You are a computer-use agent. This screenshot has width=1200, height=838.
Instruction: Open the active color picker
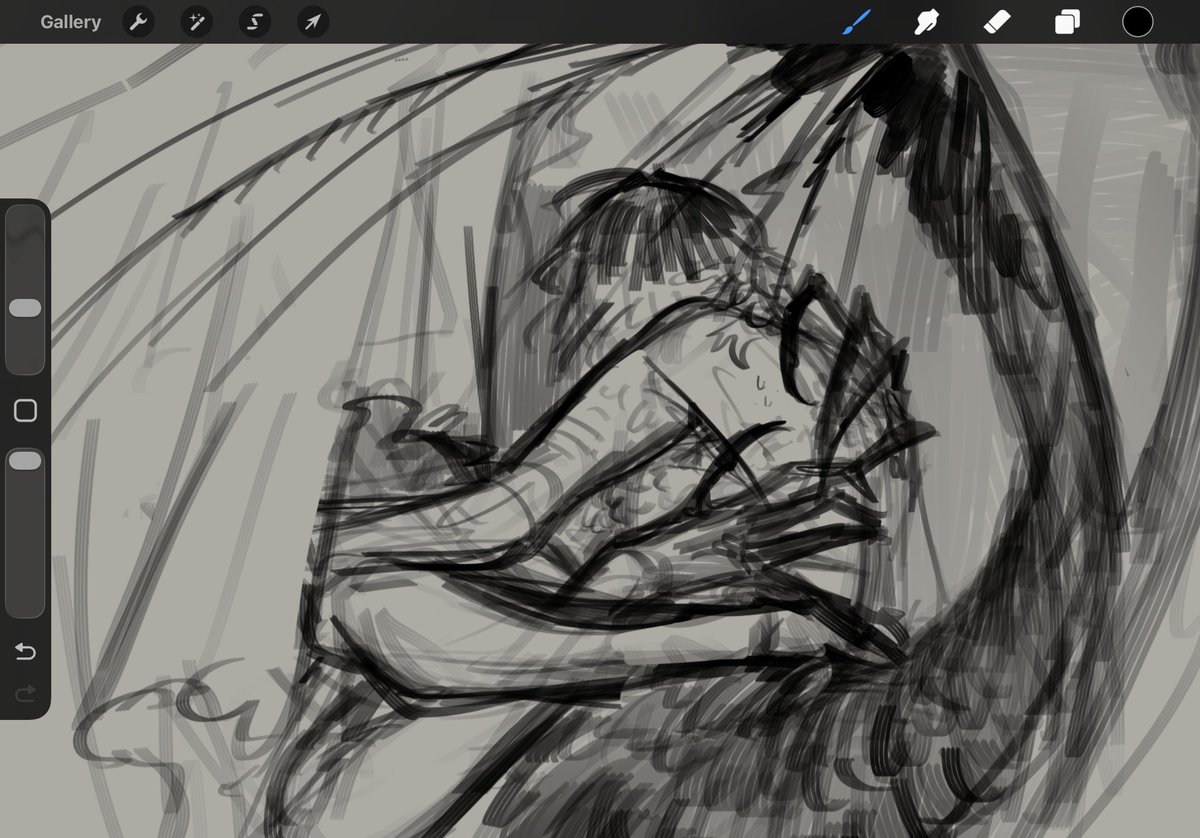click(x=1137, y=22)
